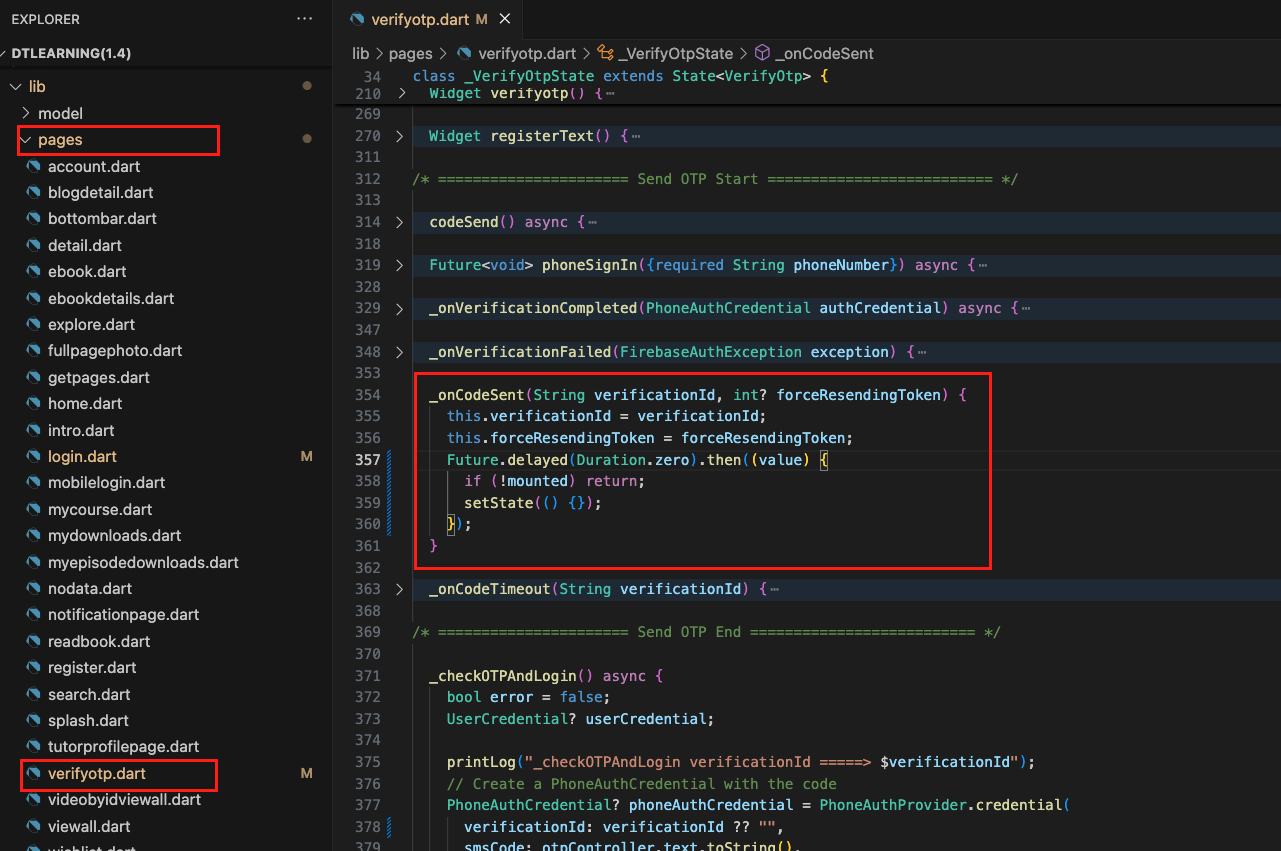Unfold _onCodeTimeout at line 363

(401, 589)
